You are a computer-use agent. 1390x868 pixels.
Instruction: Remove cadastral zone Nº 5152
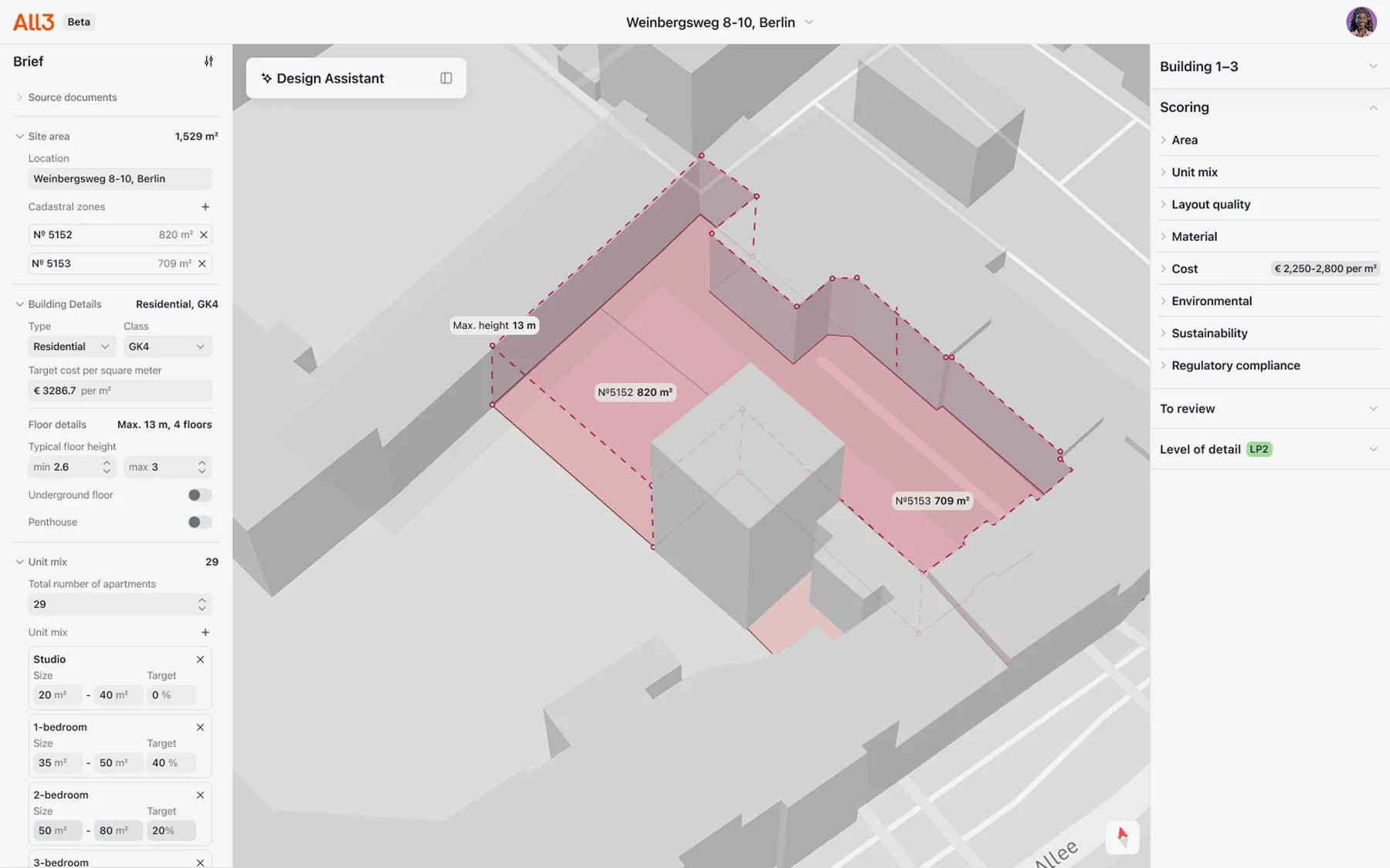[x=204, y=235]
